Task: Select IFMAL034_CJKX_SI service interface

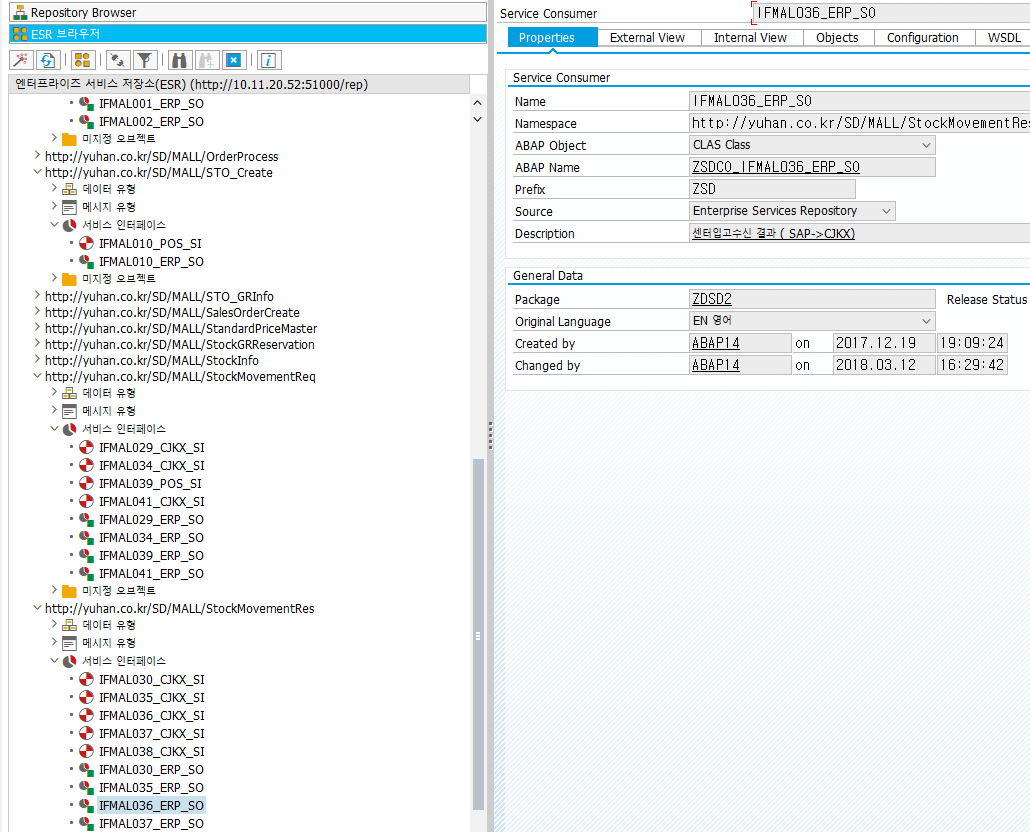Action: pyautogui.click(x=152, y=466)
